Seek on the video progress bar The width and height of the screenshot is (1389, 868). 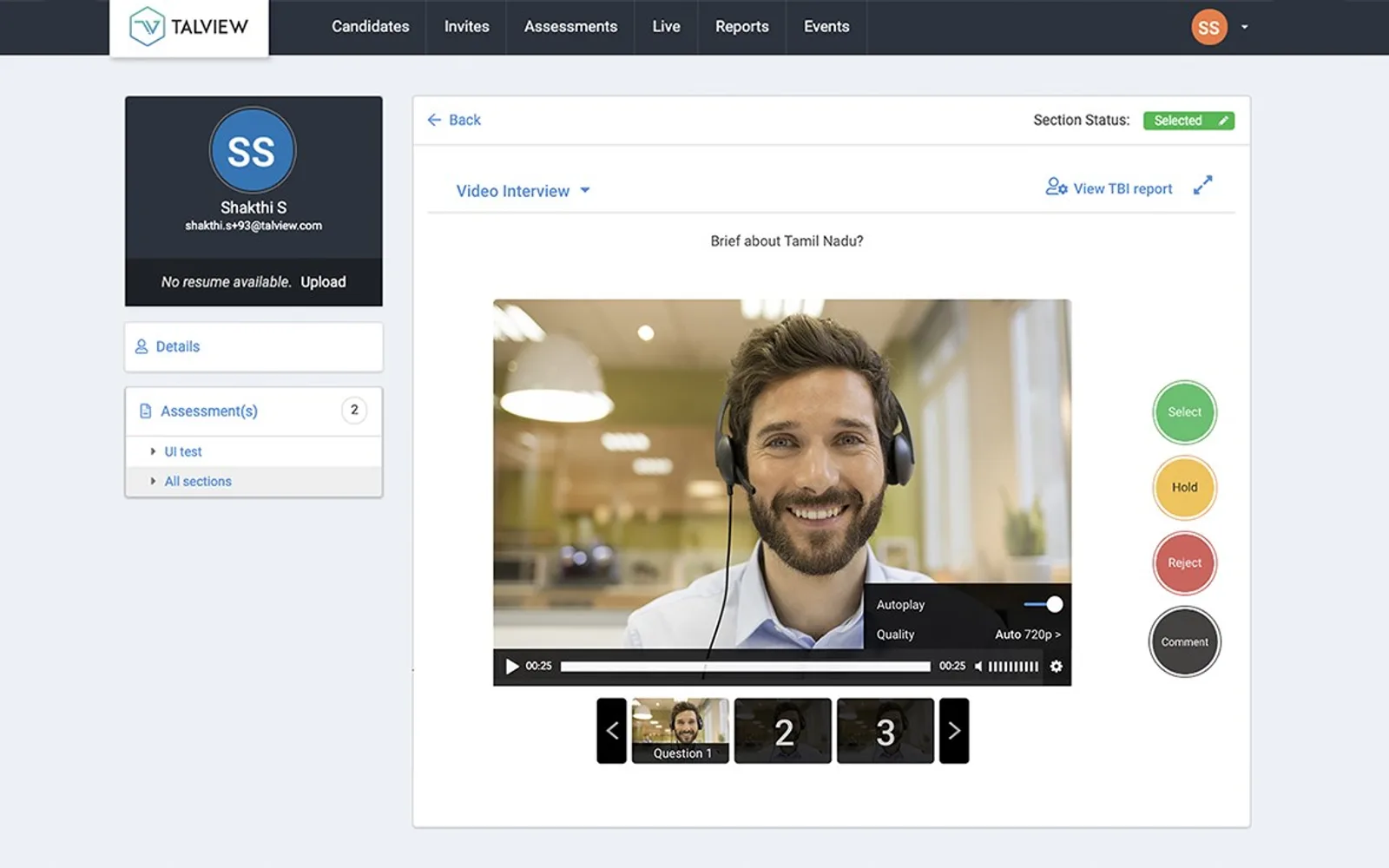click(x=745, y=667)
